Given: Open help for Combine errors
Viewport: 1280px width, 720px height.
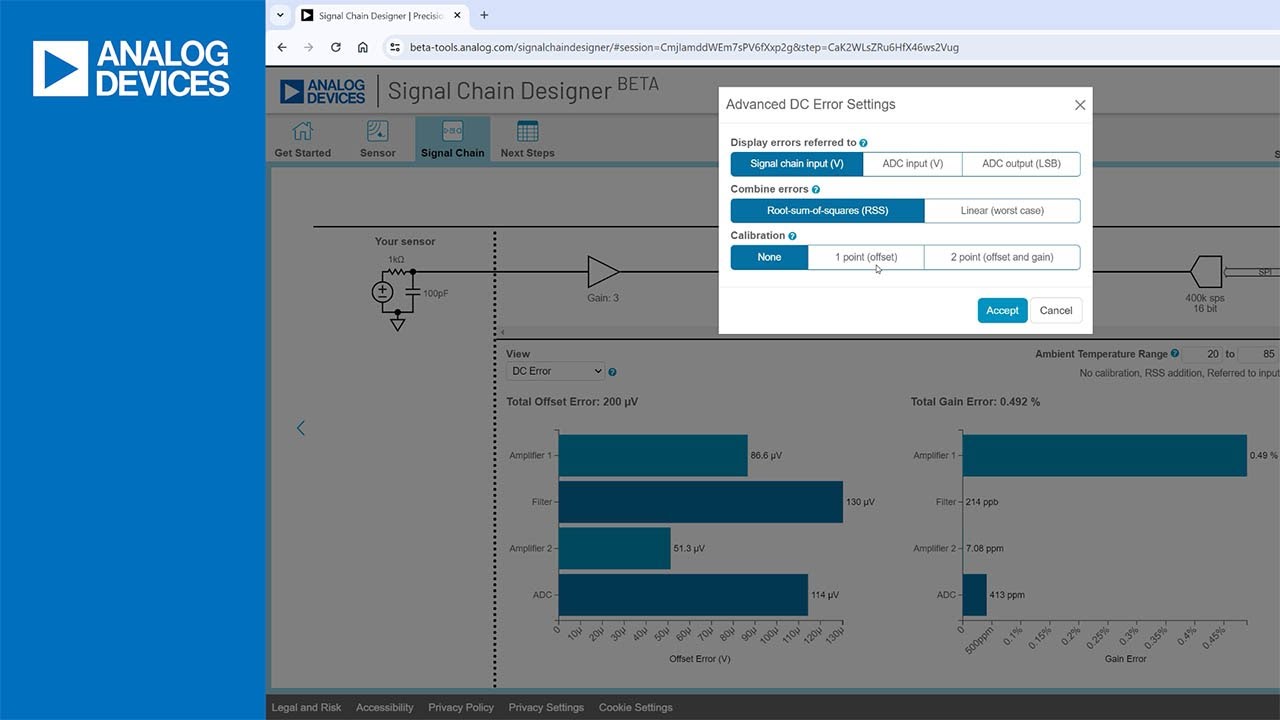Looking at the screenshot, I should (816, 189).
